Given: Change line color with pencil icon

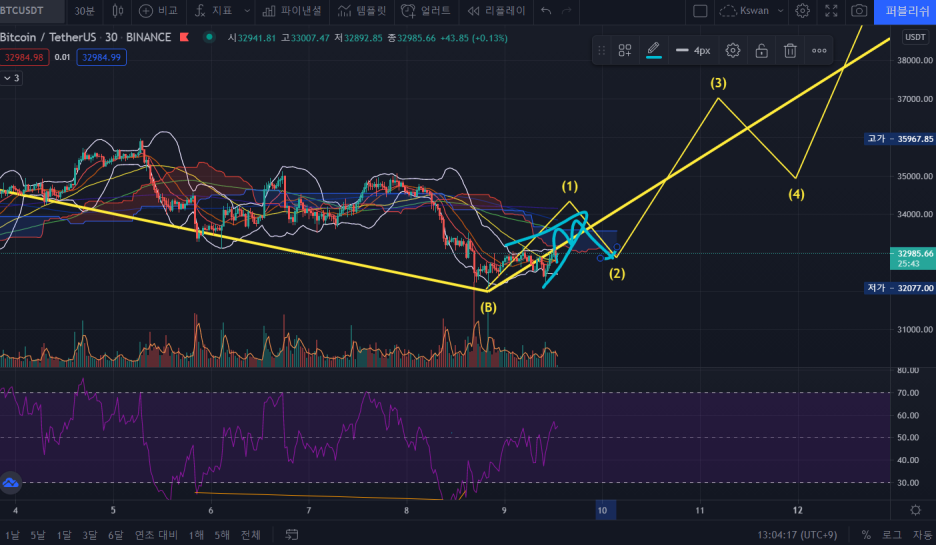Looking at the screenshot, I should click(x=654, y=50).
